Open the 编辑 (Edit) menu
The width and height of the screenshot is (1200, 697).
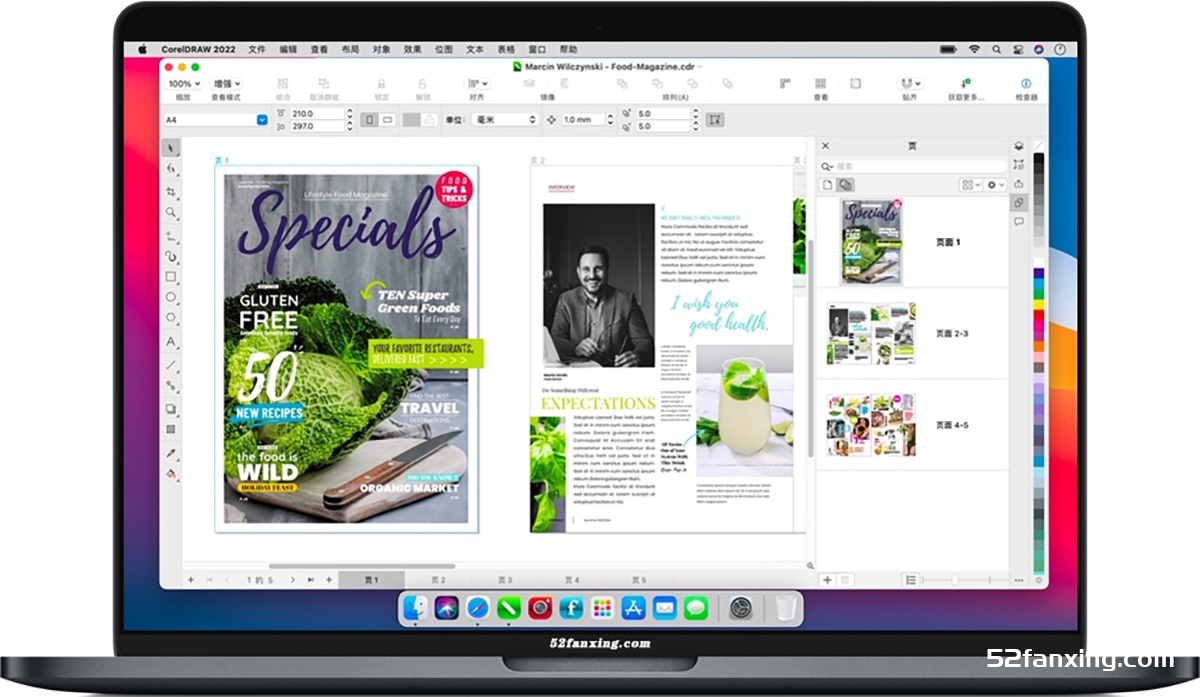[x=288, y=49]
